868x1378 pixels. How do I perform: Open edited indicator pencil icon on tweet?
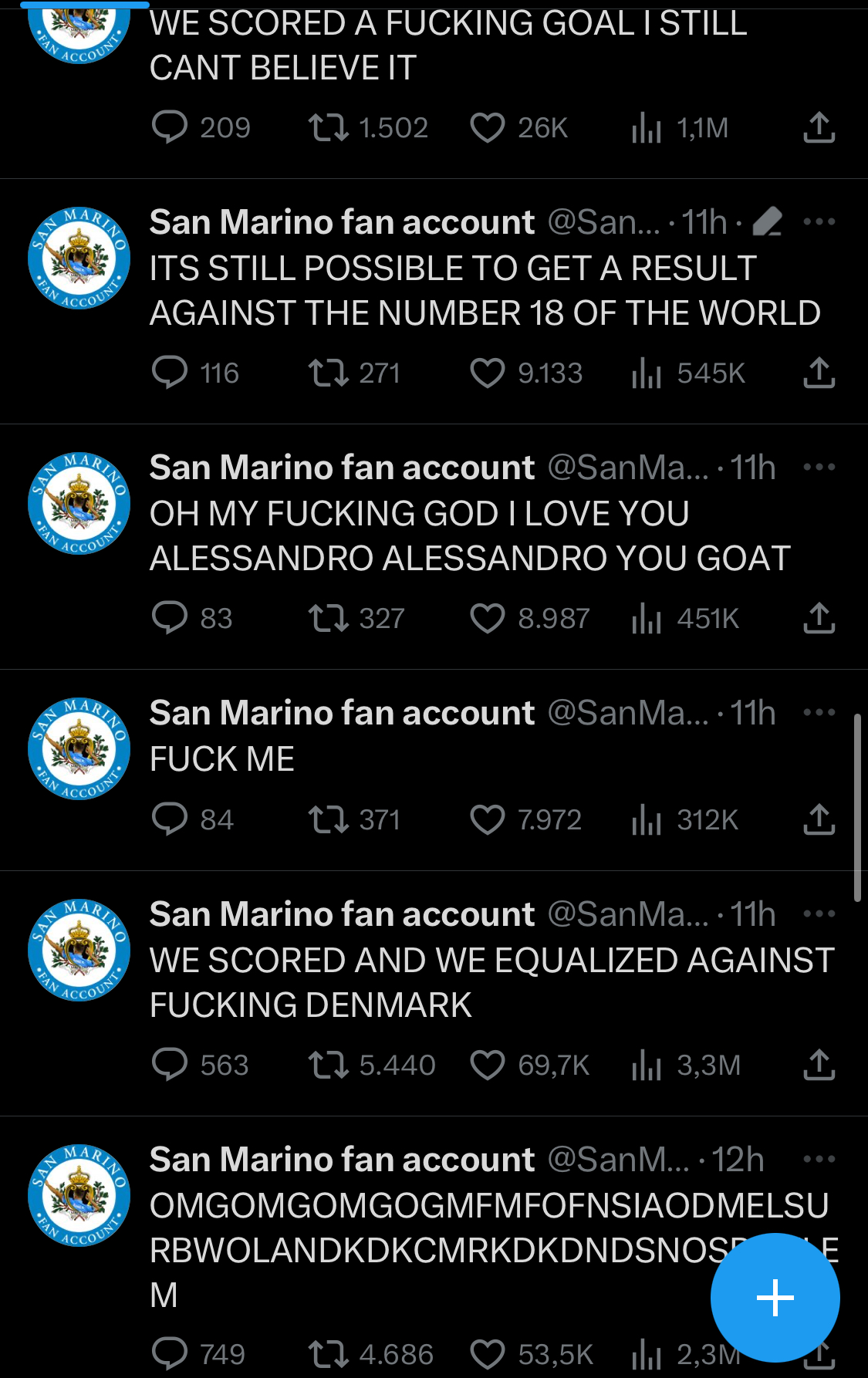pyautogui.click(x=768, y=222)
